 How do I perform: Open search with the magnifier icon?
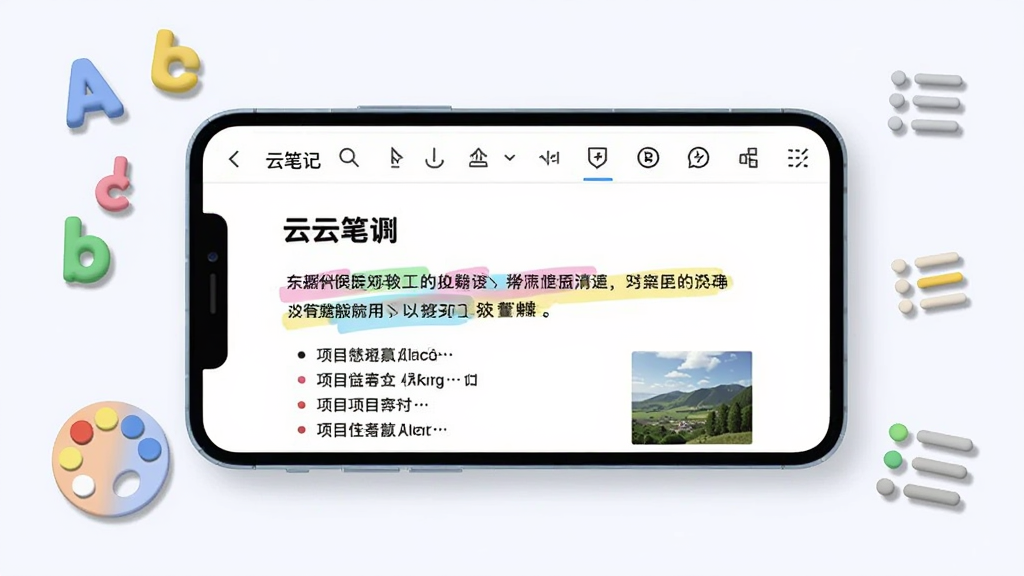click(349, 157)
